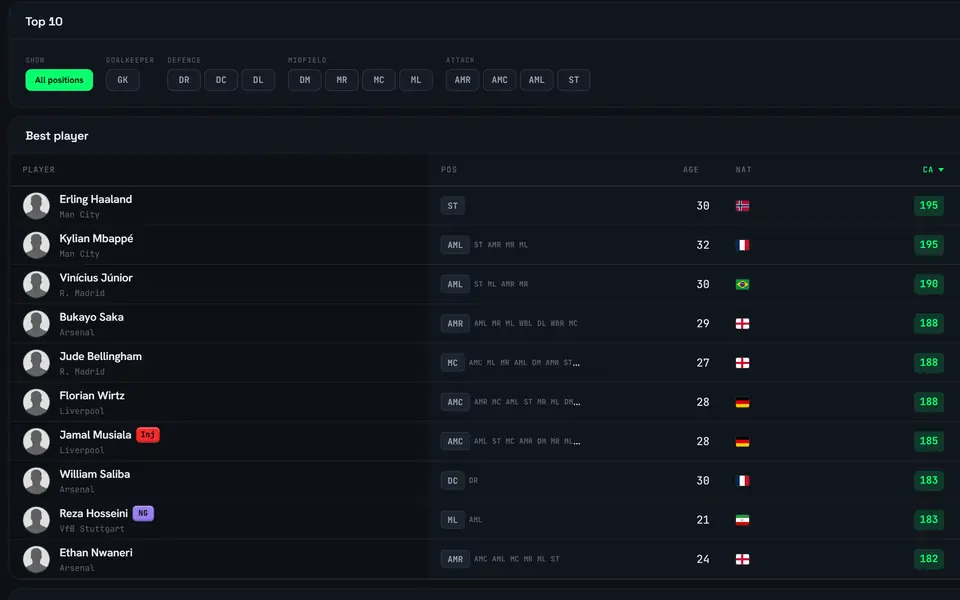Filter by the DL position chip
This screenshot has width=960, height=600.
click(258, 80)
